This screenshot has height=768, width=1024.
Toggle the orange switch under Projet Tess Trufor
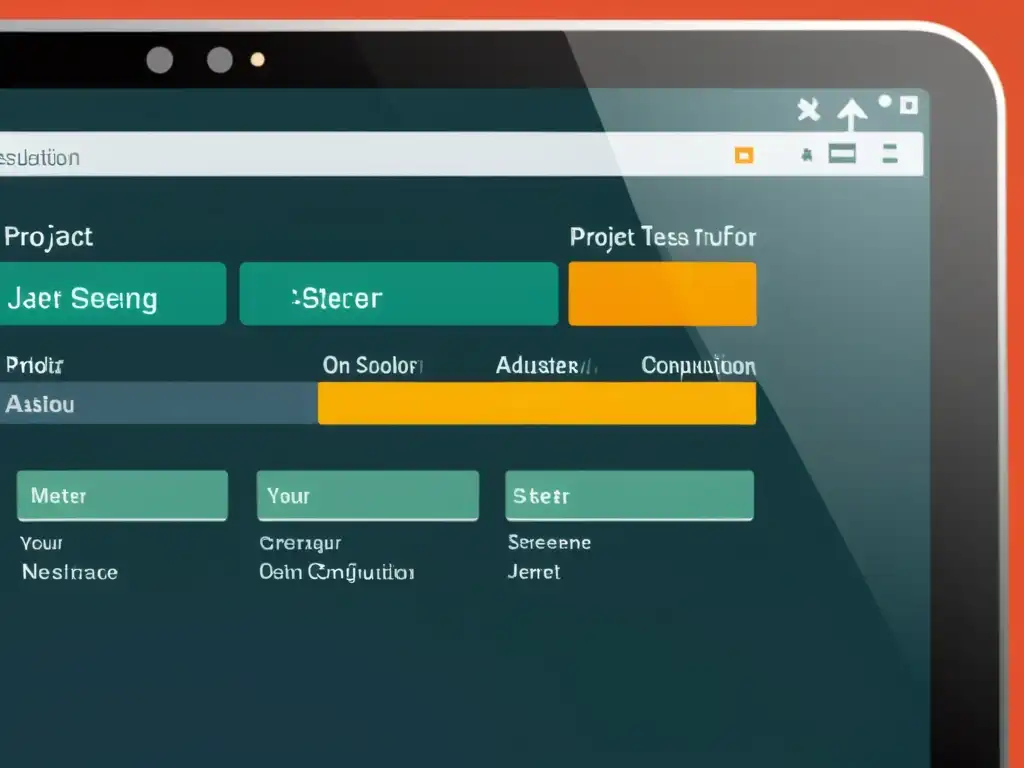click(662, 293)
